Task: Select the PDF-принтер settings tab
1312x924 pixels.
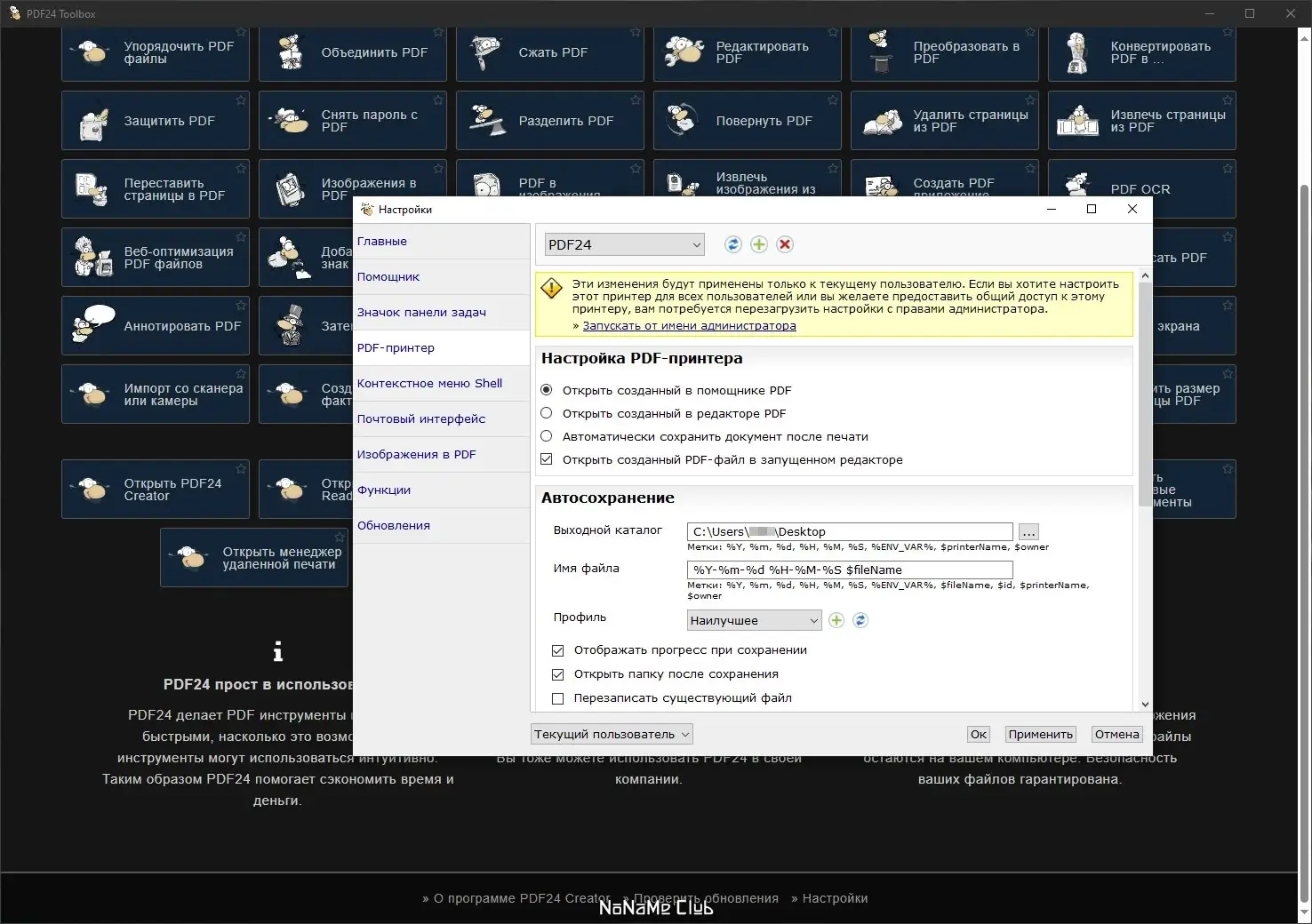Action: click(x=441, y=347)
